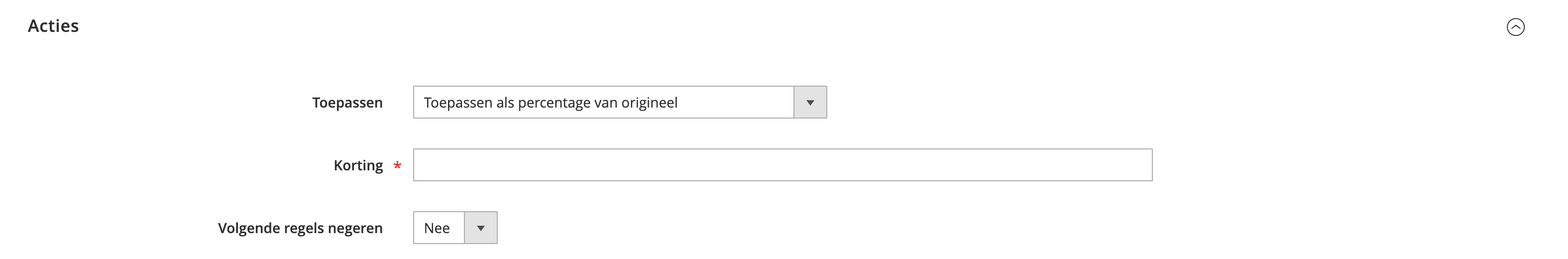
Task: Select the 'Nee' value box
Action: click(x=438, y=228)
